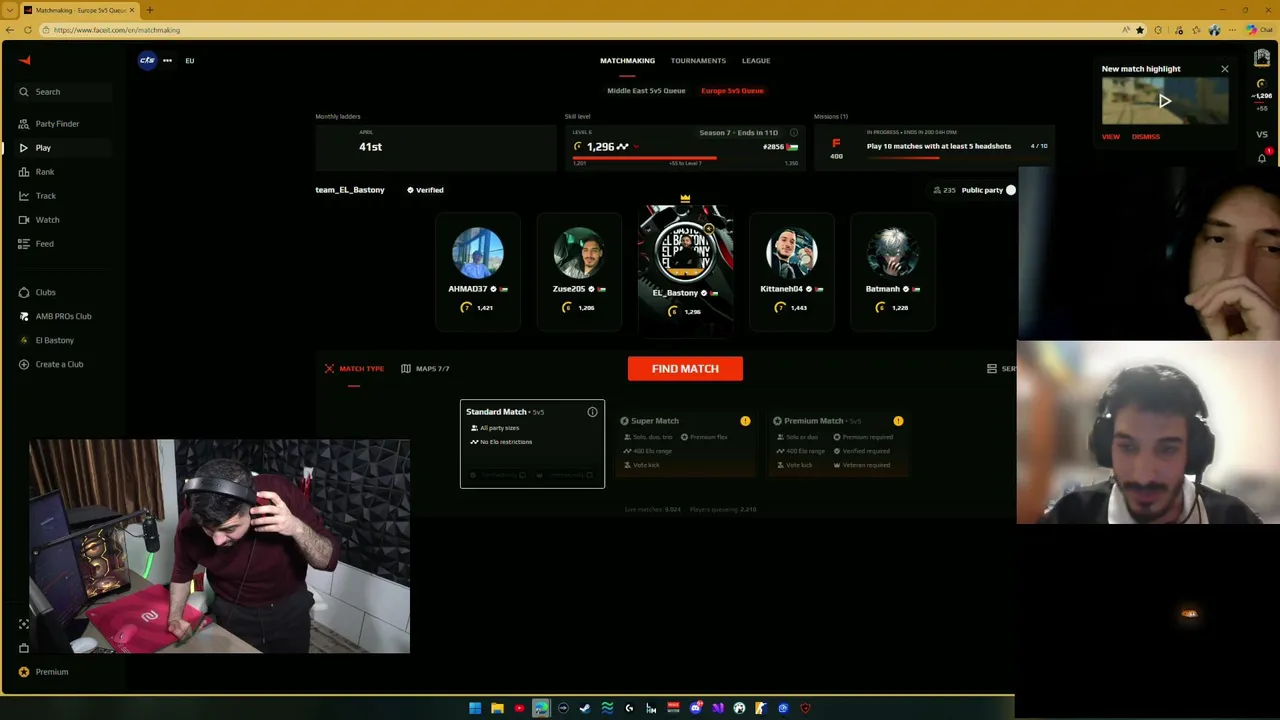Select the Standard Match option
Image resolution: width=1280 pixels, height=720 pixels.
pyautogui.click(x=532, y=444)
